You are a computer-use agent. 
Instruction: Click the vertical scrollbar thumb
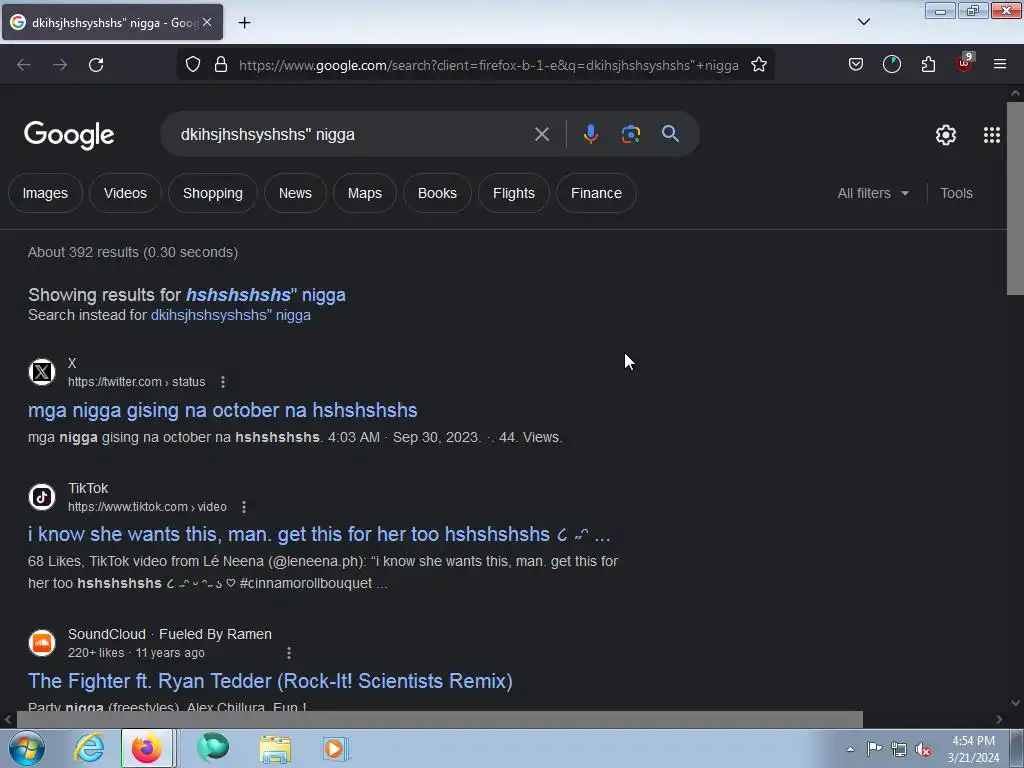1015,198
